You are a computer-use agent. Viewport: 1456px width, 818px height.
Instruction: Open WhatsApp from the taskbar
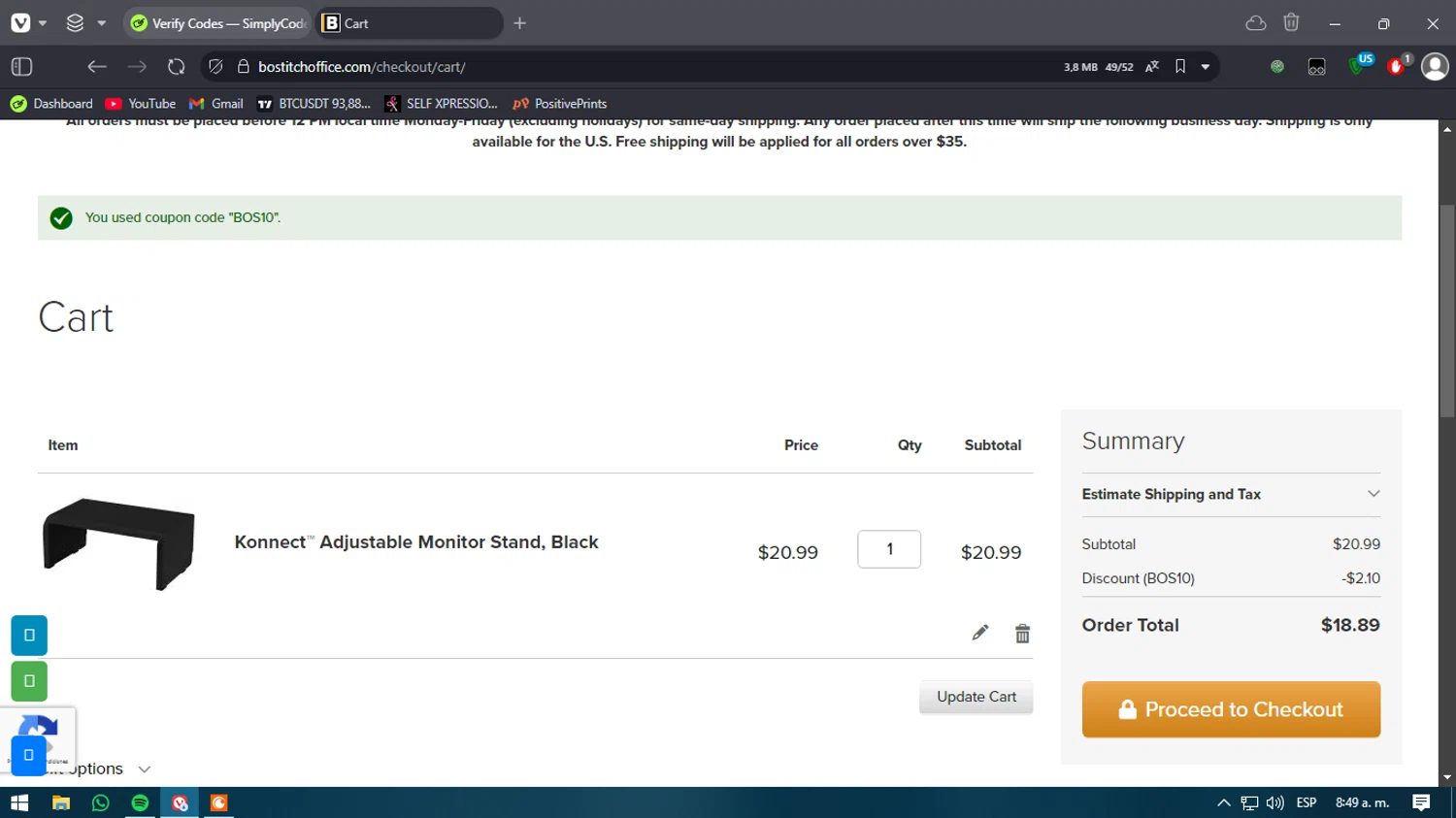pos(101,802)
